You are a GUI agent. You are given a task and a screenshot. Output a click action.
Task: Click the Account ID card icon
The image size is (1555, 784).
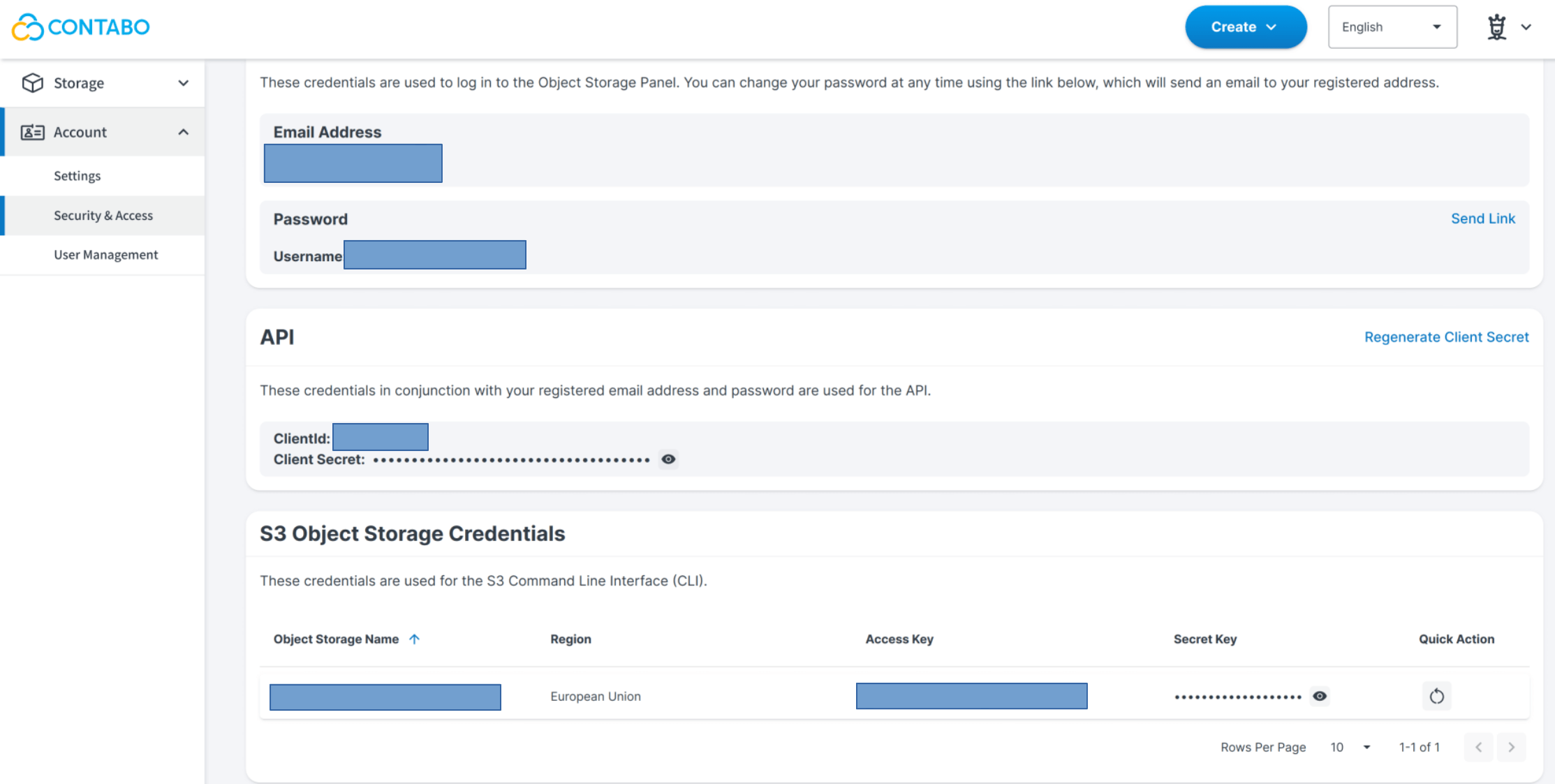point(32,132)
